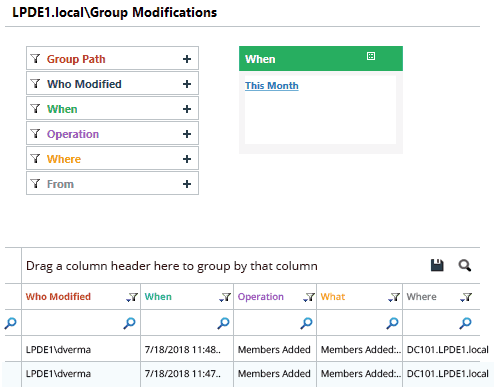Select the 7/18/2018 11:48 cell

(187, 349)
